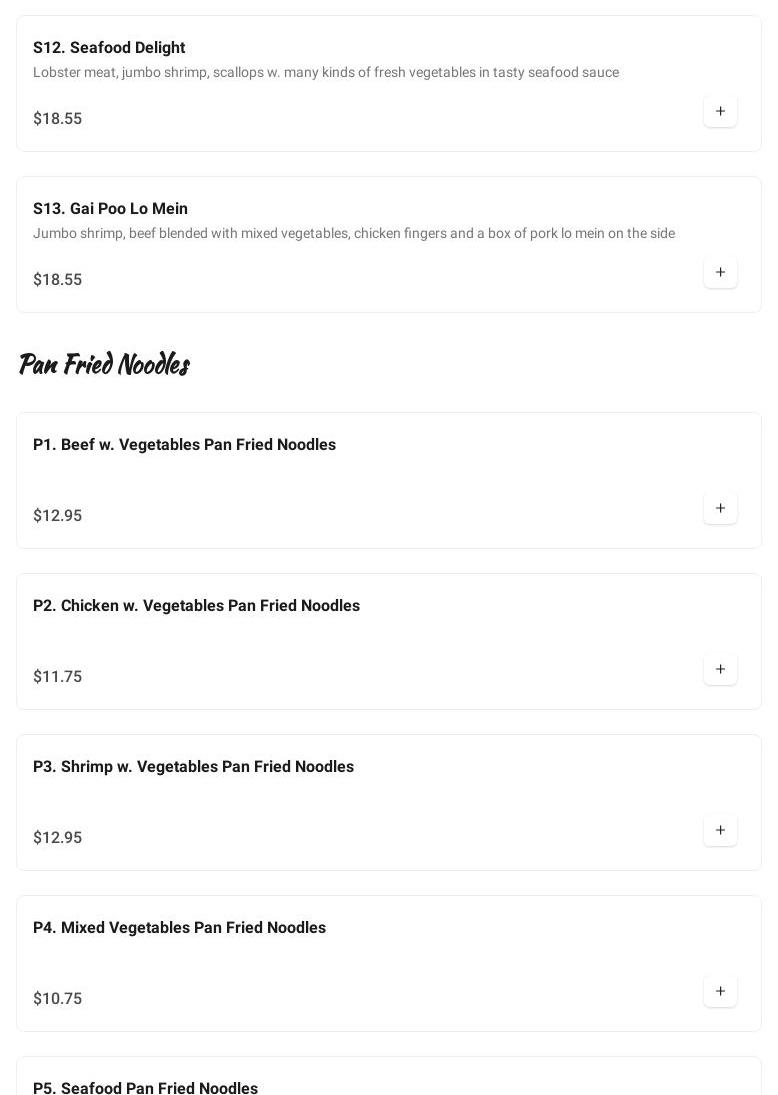Click plus button for Gai Poo Lo Mein
This screenshot has height=1095, width=778.
720,272
